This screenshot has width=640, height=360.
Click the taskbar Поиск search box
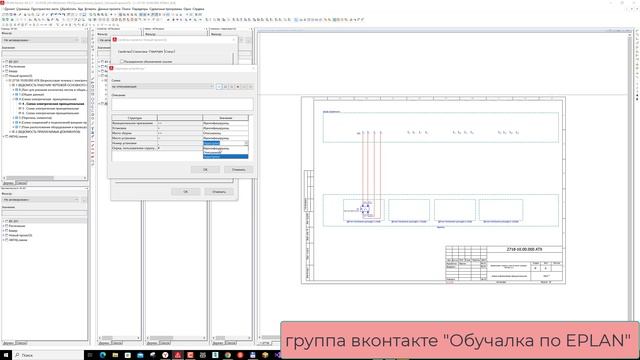coord(48,355)
